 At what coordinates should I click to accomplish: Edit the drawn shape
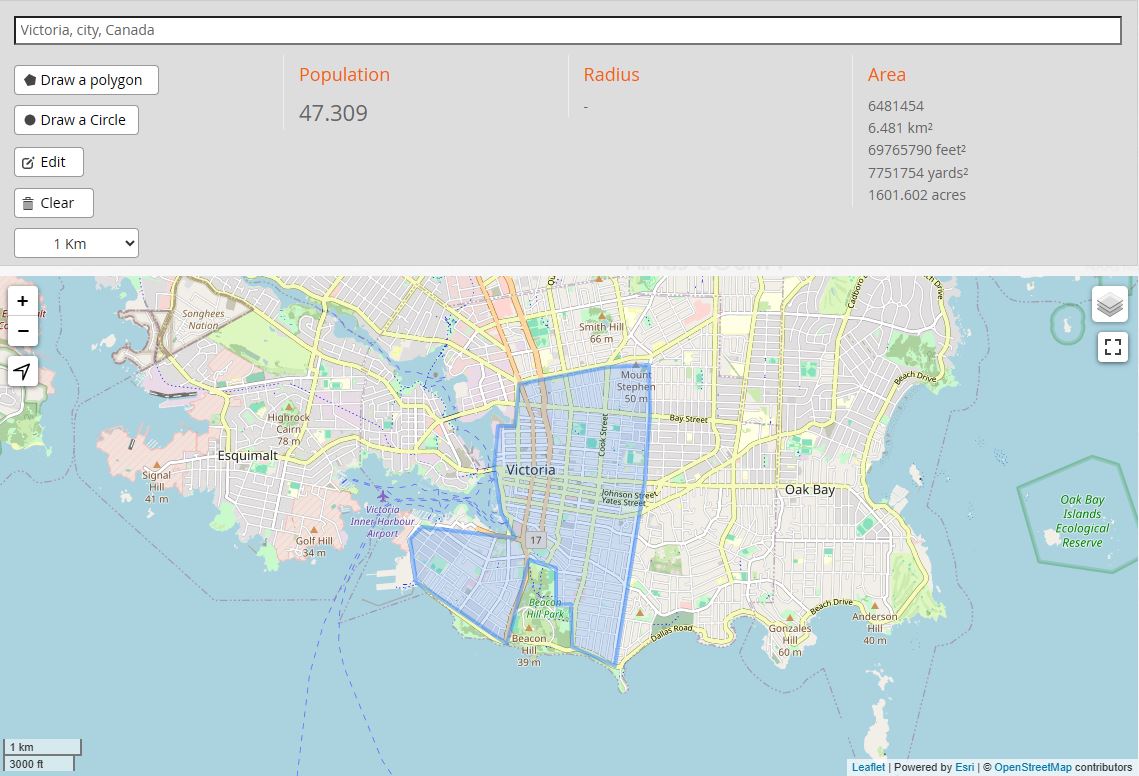(49, 162)
